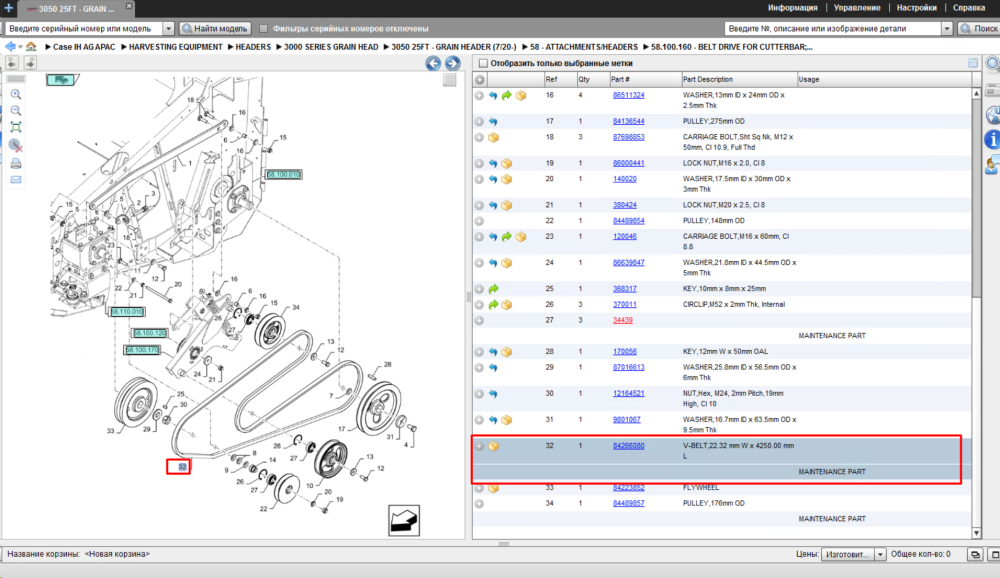Click the globe icon in the right sidebar
The image size is (1000, 578).
[992, 115]
